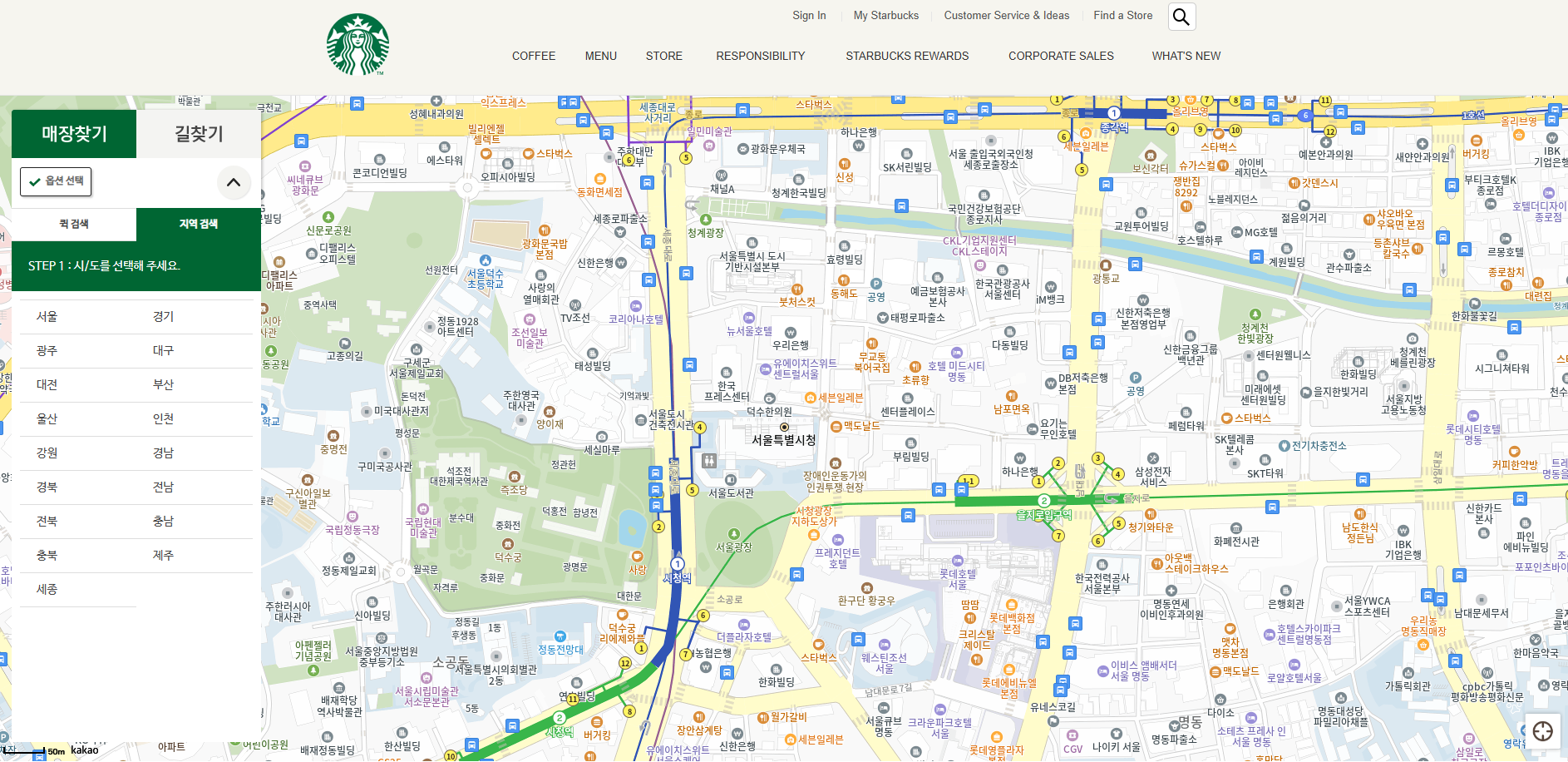Choose 전북 region
Screen dimensions: 1568x762
pos(47,522)
